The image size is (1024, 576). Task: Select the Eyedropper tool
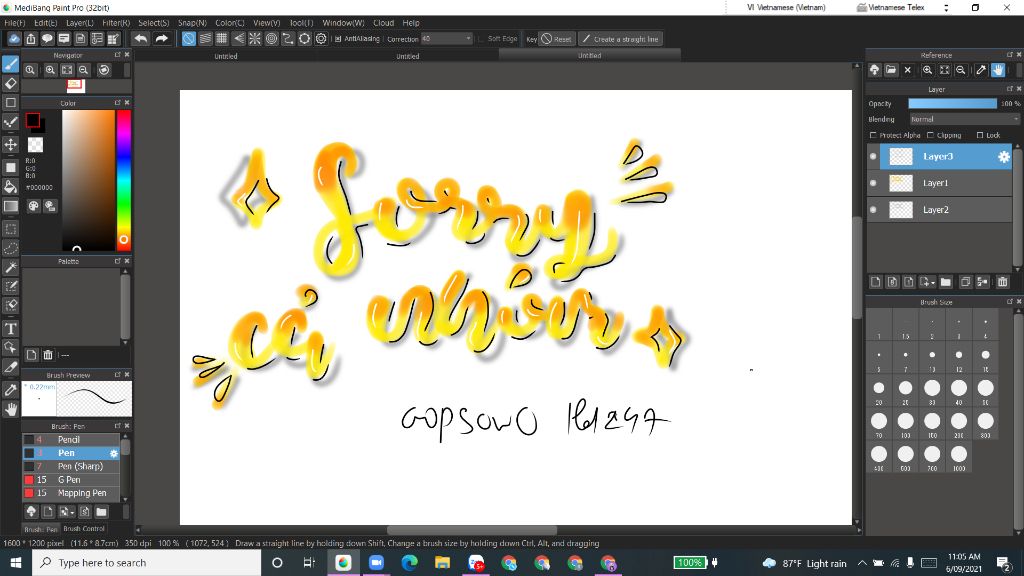[10, 390]
